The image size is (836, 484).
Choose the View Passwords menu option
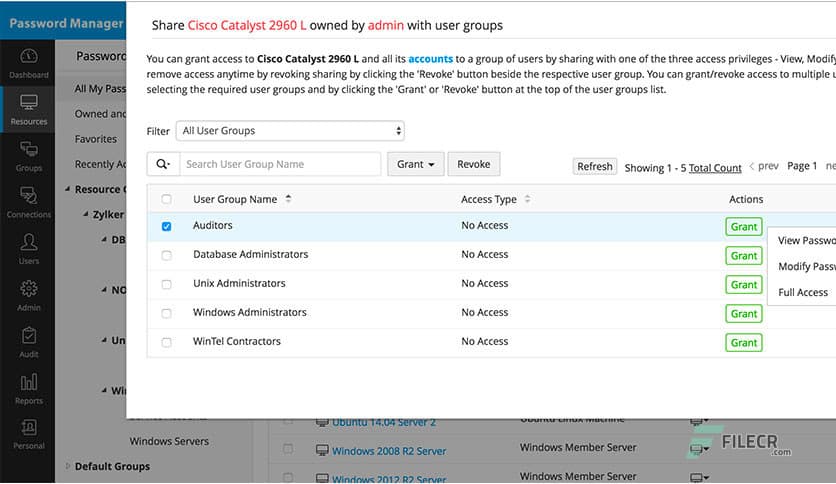coord(805,241)
